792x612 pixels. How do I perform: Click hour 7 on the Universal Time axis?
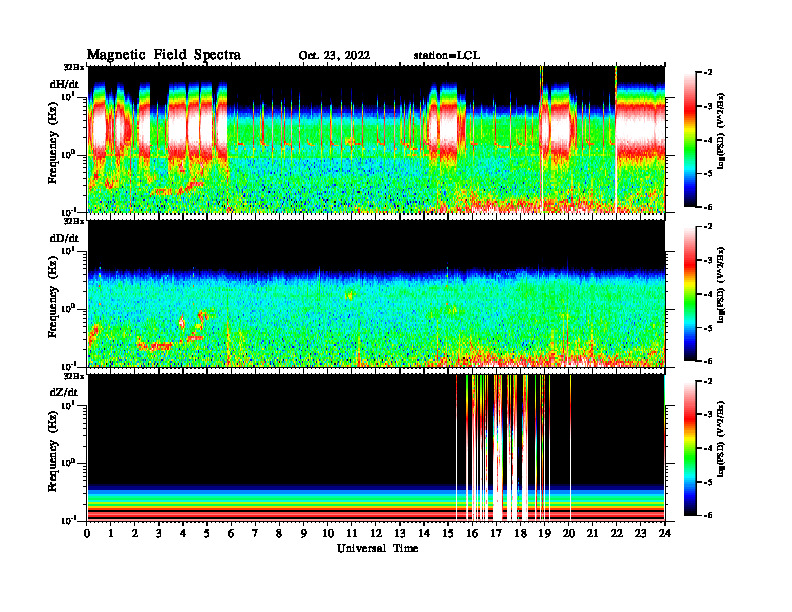256,533
